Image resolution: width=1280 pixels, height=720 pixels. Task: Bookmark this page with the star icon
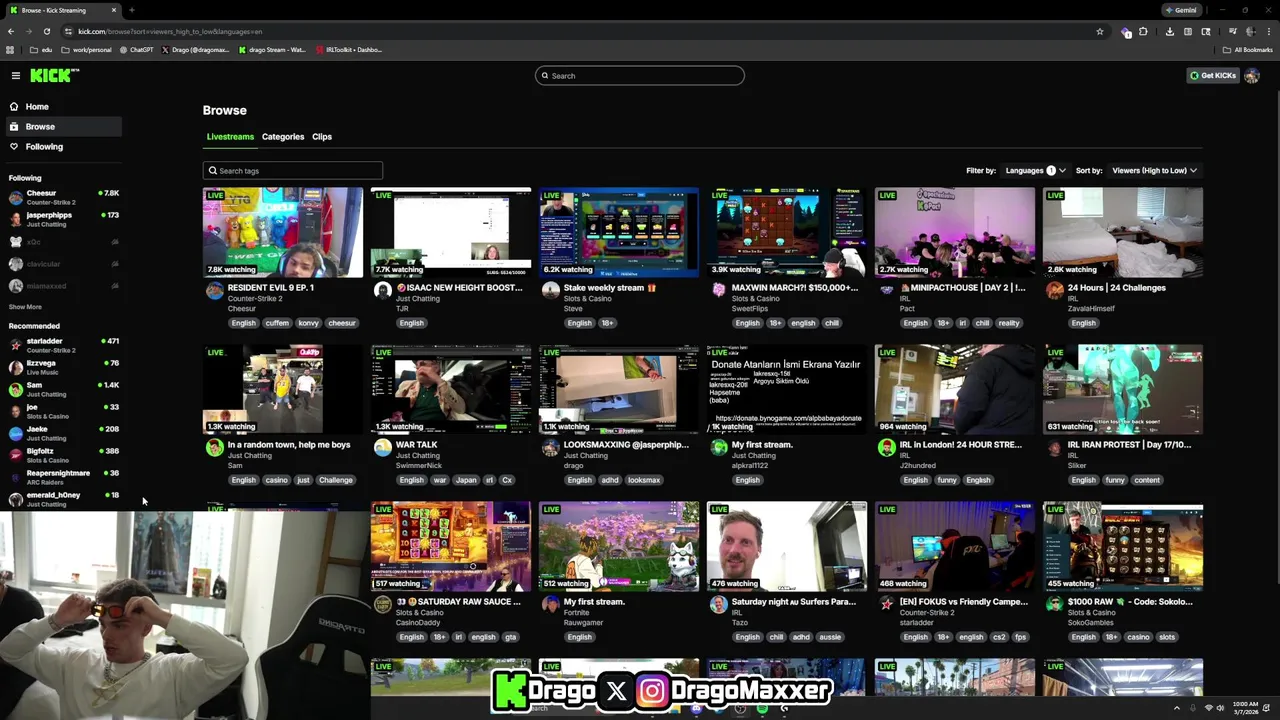[1100, 31]
